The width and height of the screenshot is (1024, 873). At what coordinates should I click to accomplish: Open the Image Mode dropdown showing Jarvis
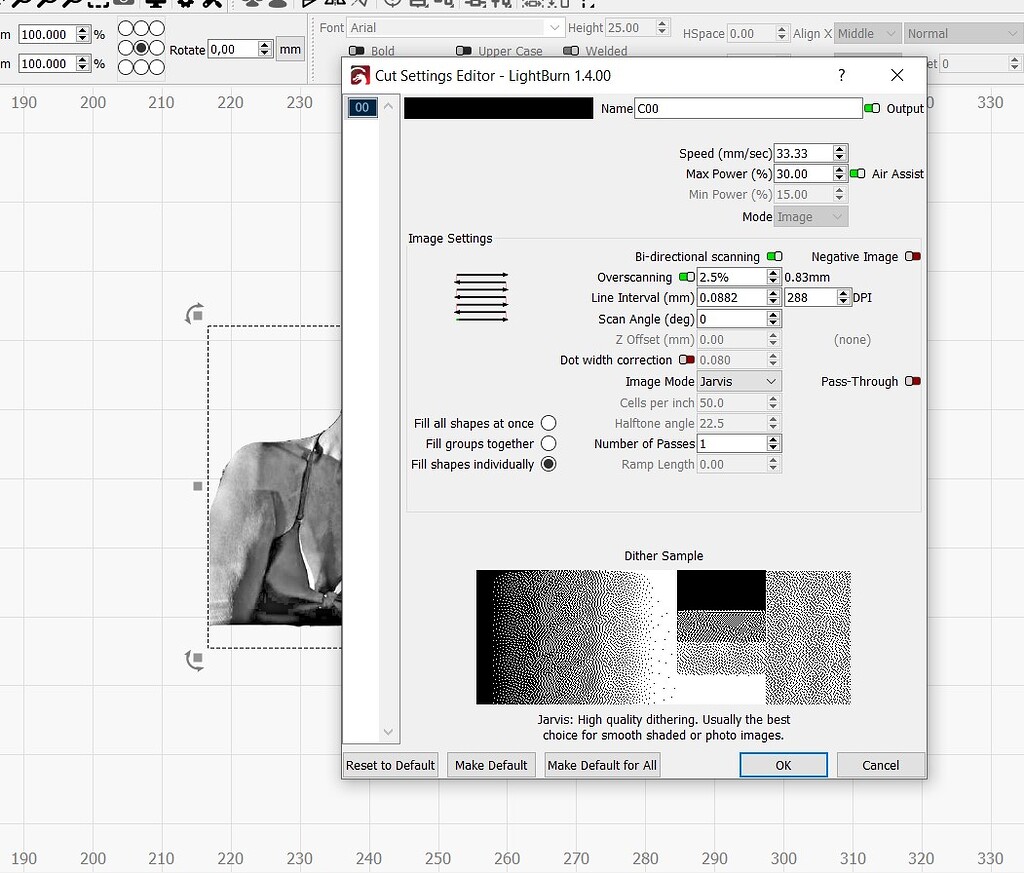click(738, 381)
